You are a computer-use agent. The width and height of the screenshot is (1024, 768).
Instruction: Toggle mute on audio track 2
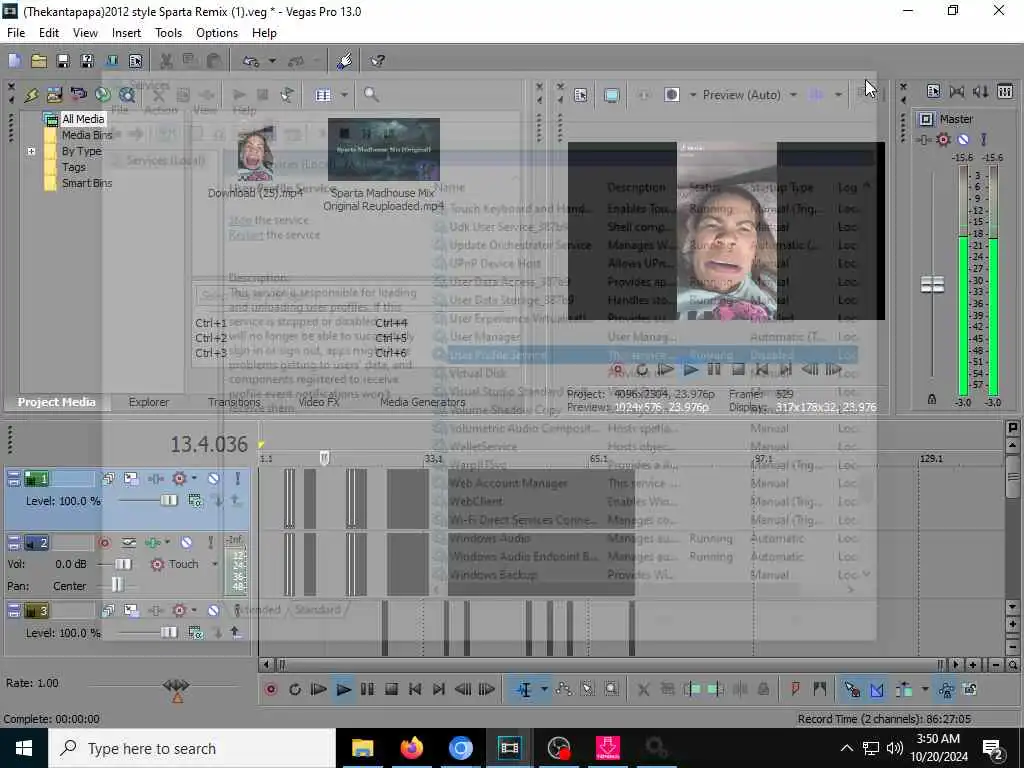pos(187,543)
